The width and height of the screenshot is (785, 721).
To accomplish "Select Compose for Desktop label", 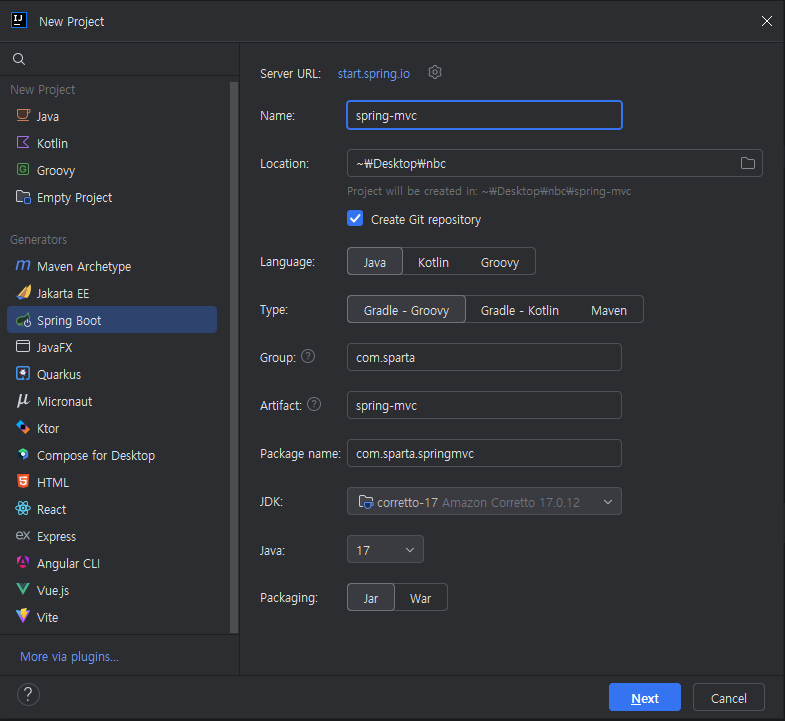I will [x=96, y=455].
